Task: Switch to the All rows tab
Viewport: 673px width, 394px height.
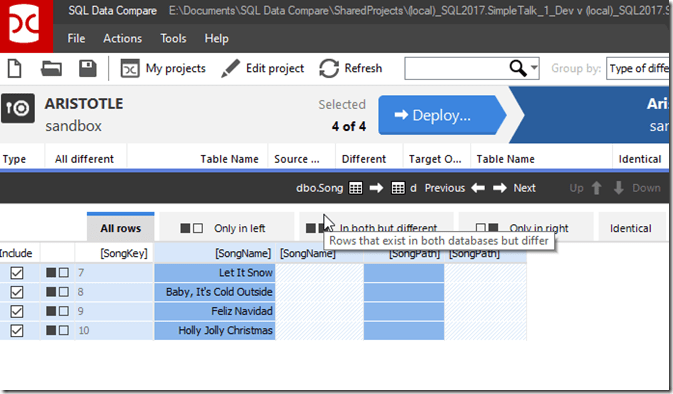Action: pyautogui.click(x=121, y=227)
